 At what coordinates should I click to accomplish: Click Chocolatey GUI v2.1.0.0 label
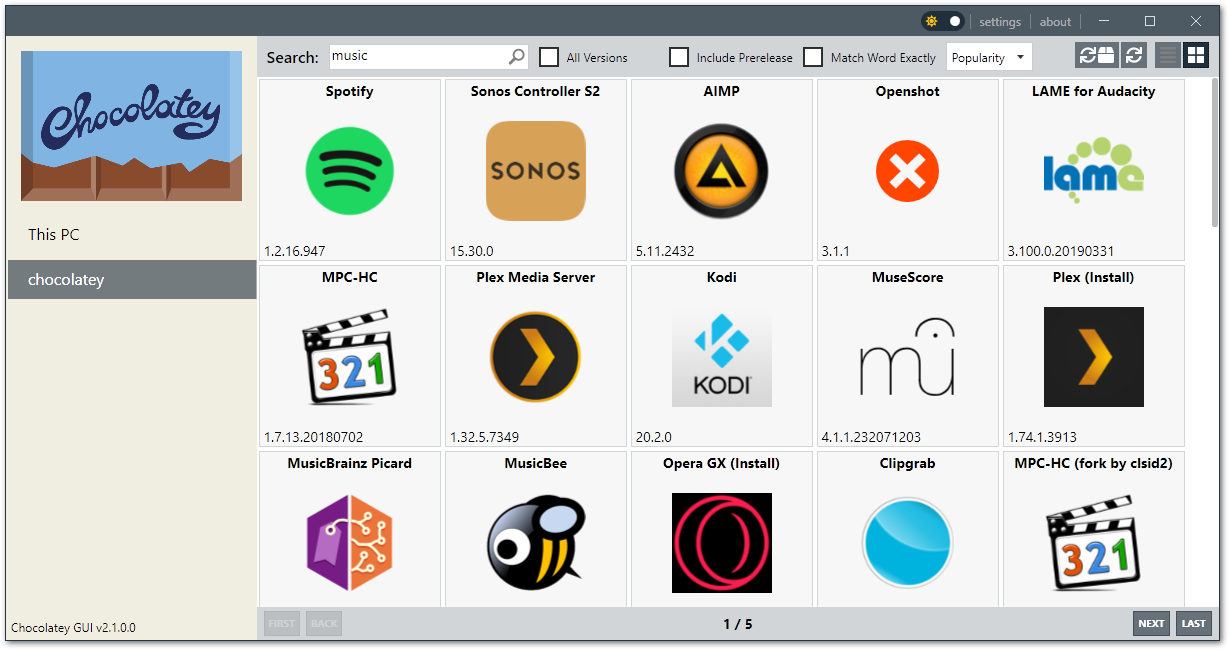(x=73, y=628)
